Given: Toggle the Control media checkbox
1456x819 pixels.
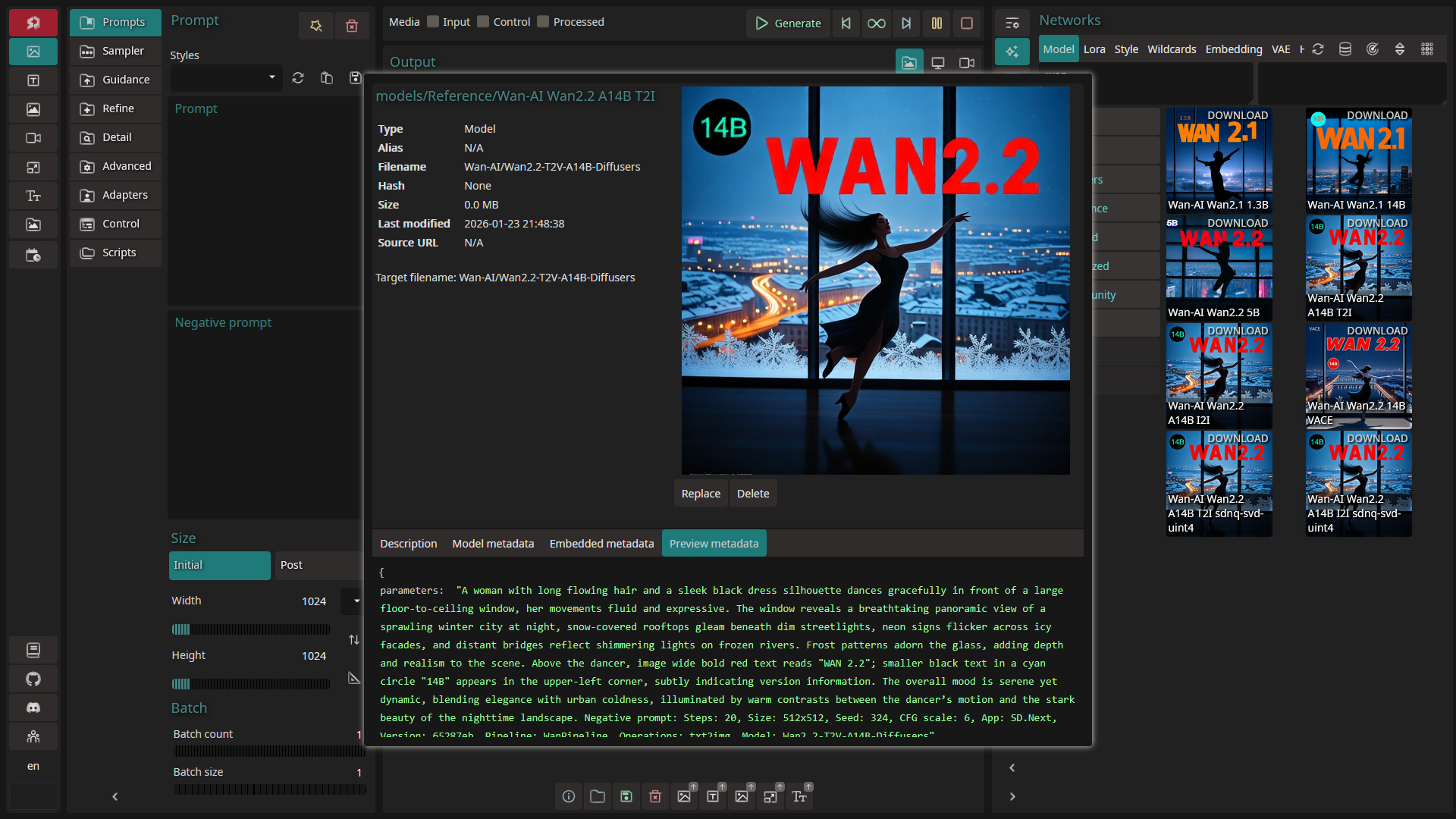Looking at the screenshot, I should point(483,22).
